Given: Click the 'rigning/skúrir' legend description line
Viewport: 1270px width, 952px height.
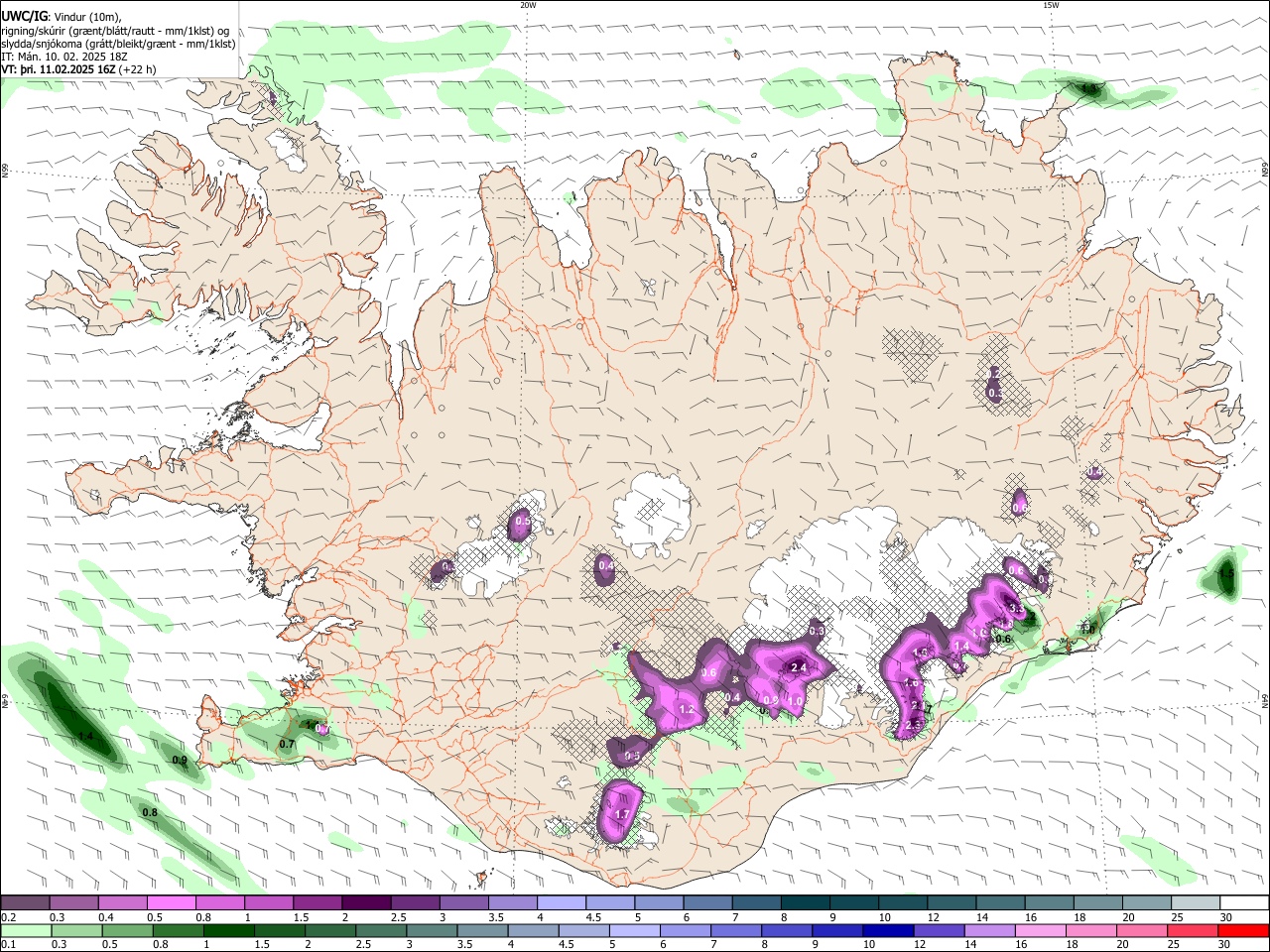Looking at the screenshot, I should [115, 30].
